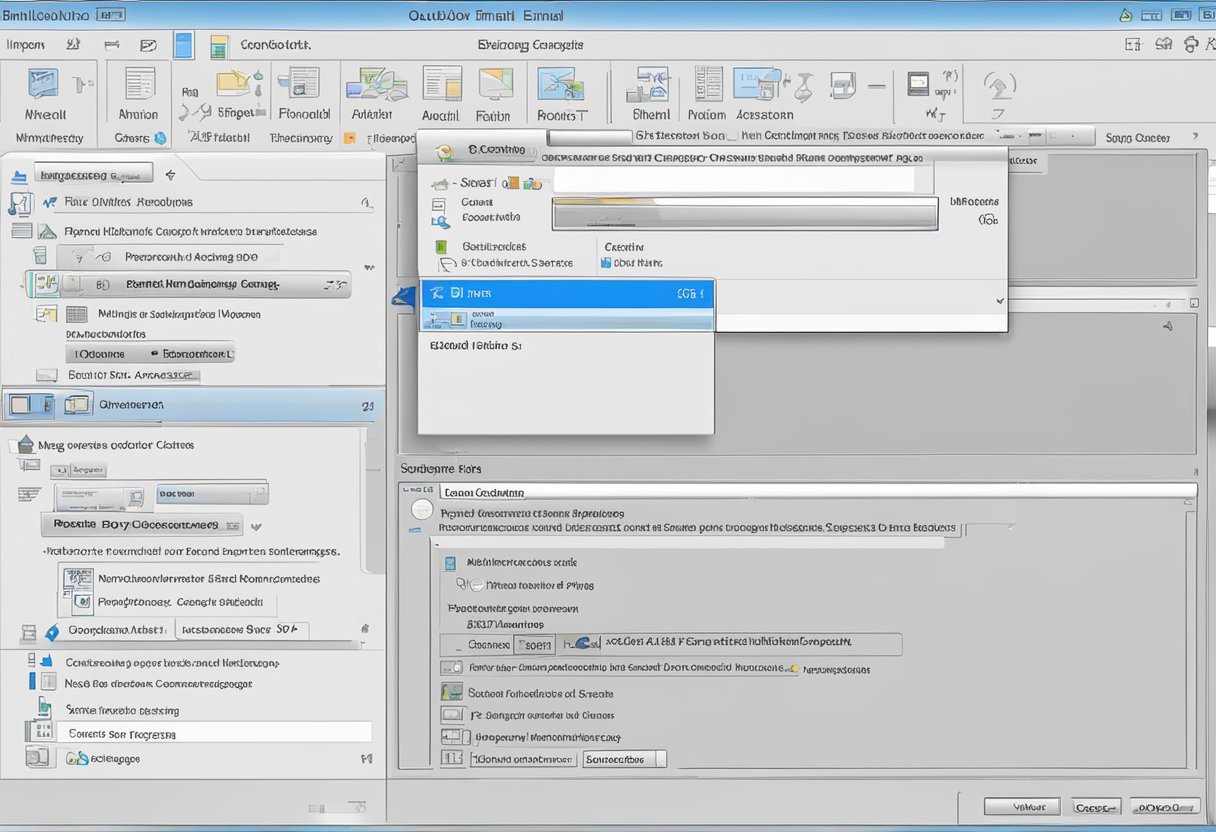Enable the forwarding option checkbox in dialog
Image resolution: width=1216 pixels, height=832 pixels.
[x=450, y=671]
